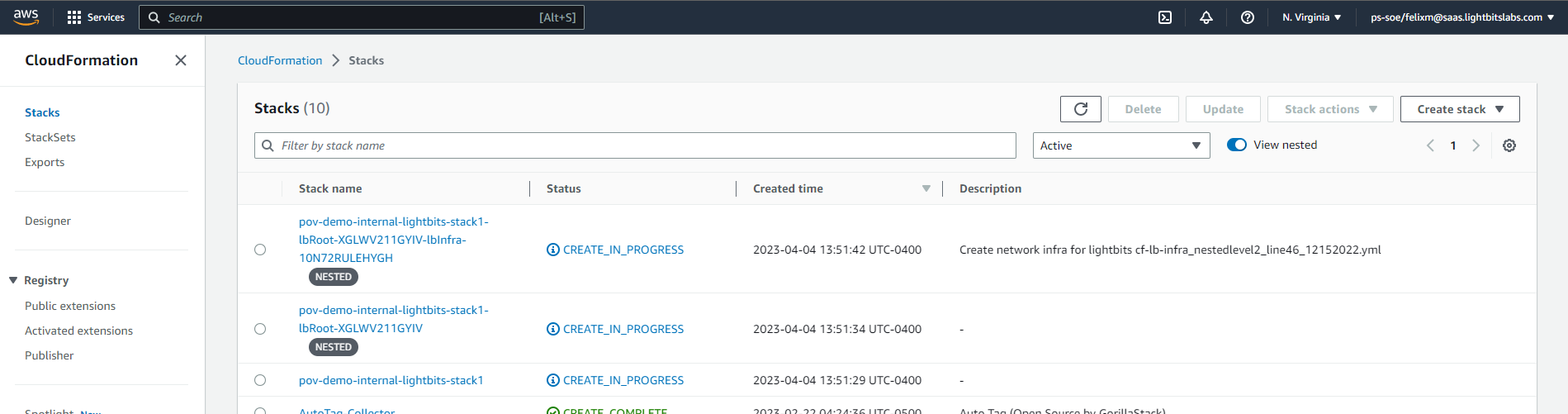The height and width of the screenshot is (414, 1568).
Task: Open the Active status filter dropdown
Action: click(x=1121, y=145)
